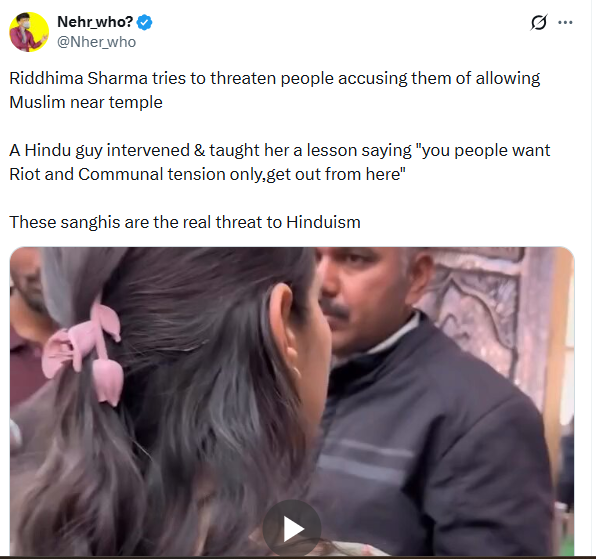Click the blue verified badge
This screenshot has width=596, height=559.
144,22
